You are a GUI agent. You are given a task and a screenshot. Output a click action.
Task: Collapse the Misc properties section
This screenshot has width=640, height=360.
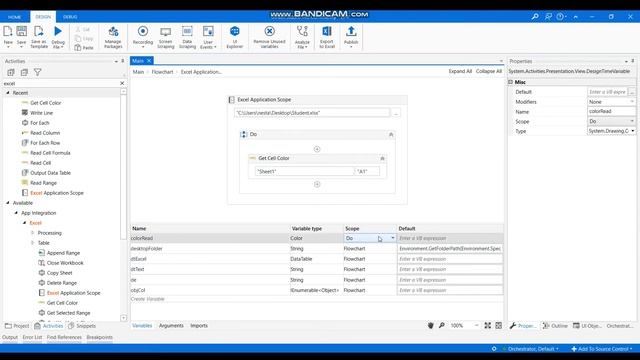pos(510,82)
